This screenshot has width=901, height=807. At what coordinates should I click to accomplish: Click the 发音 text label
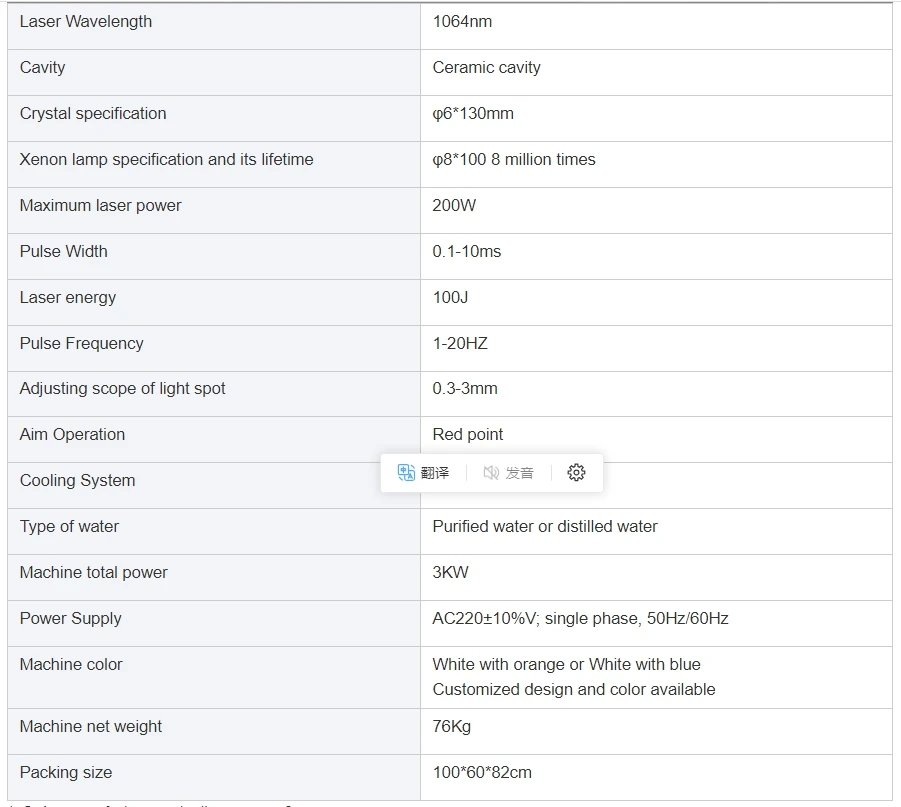(x=519, y=473)
